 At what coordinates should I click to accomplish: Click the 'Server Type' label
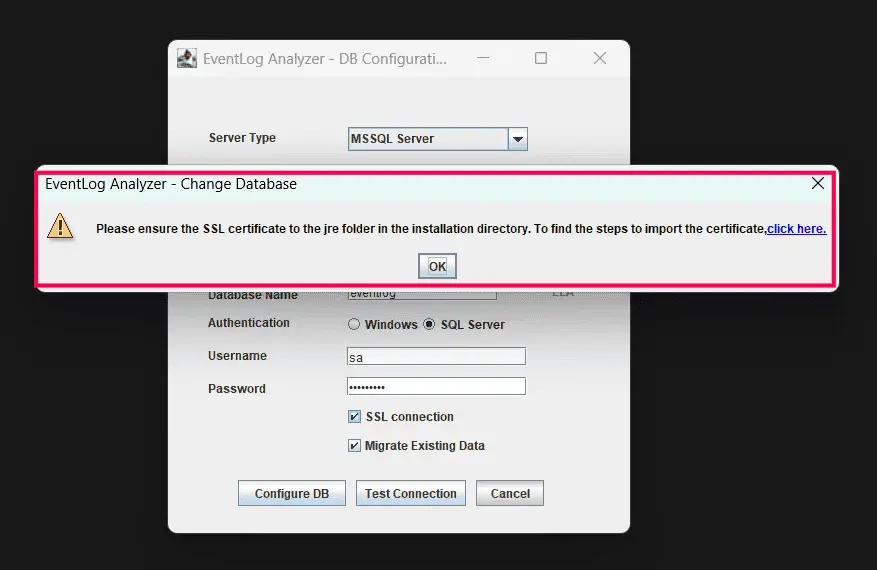[242, 138]
